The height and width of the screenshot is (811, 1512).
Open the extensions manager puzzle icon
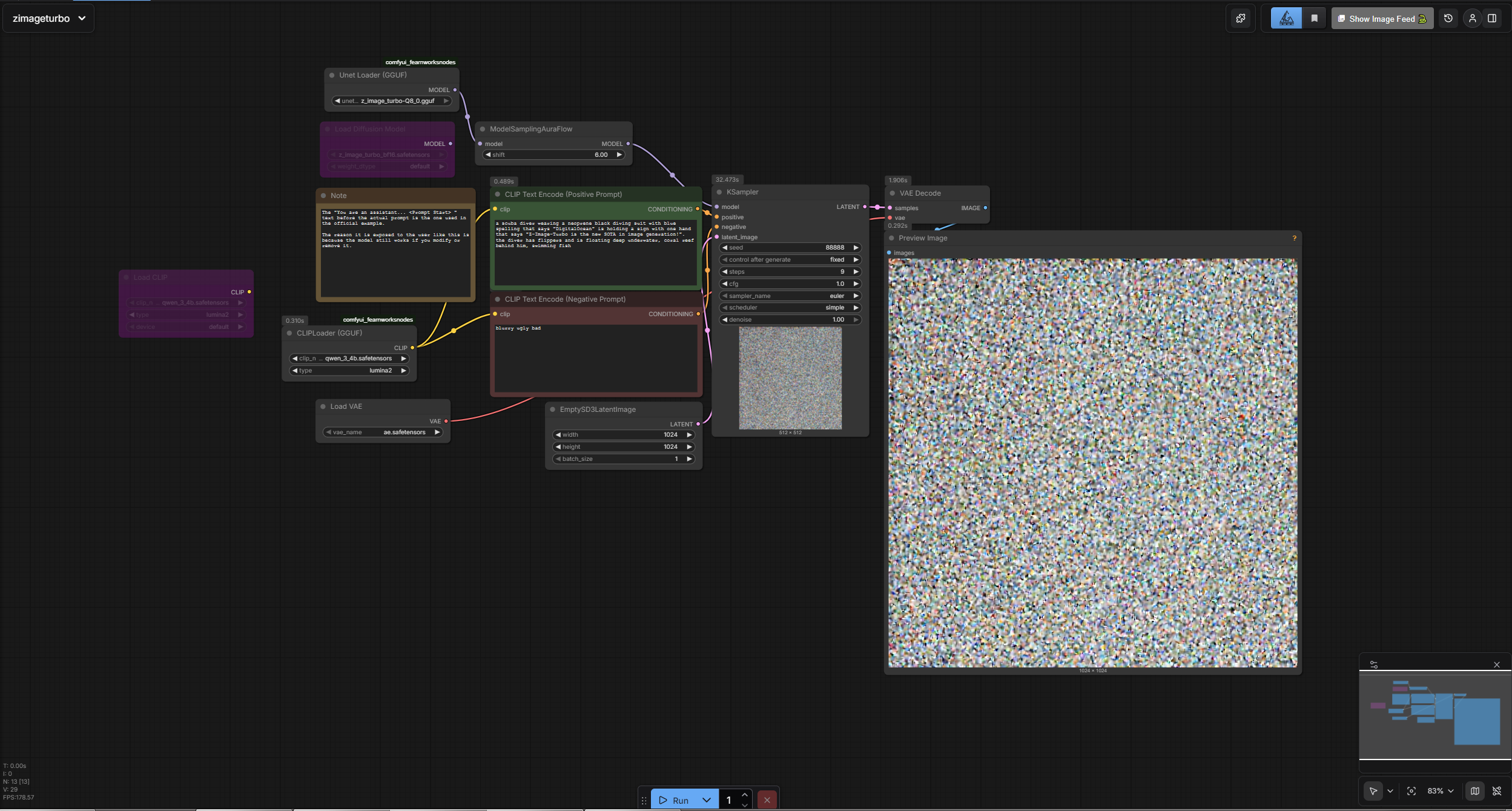click(1241, 19)
